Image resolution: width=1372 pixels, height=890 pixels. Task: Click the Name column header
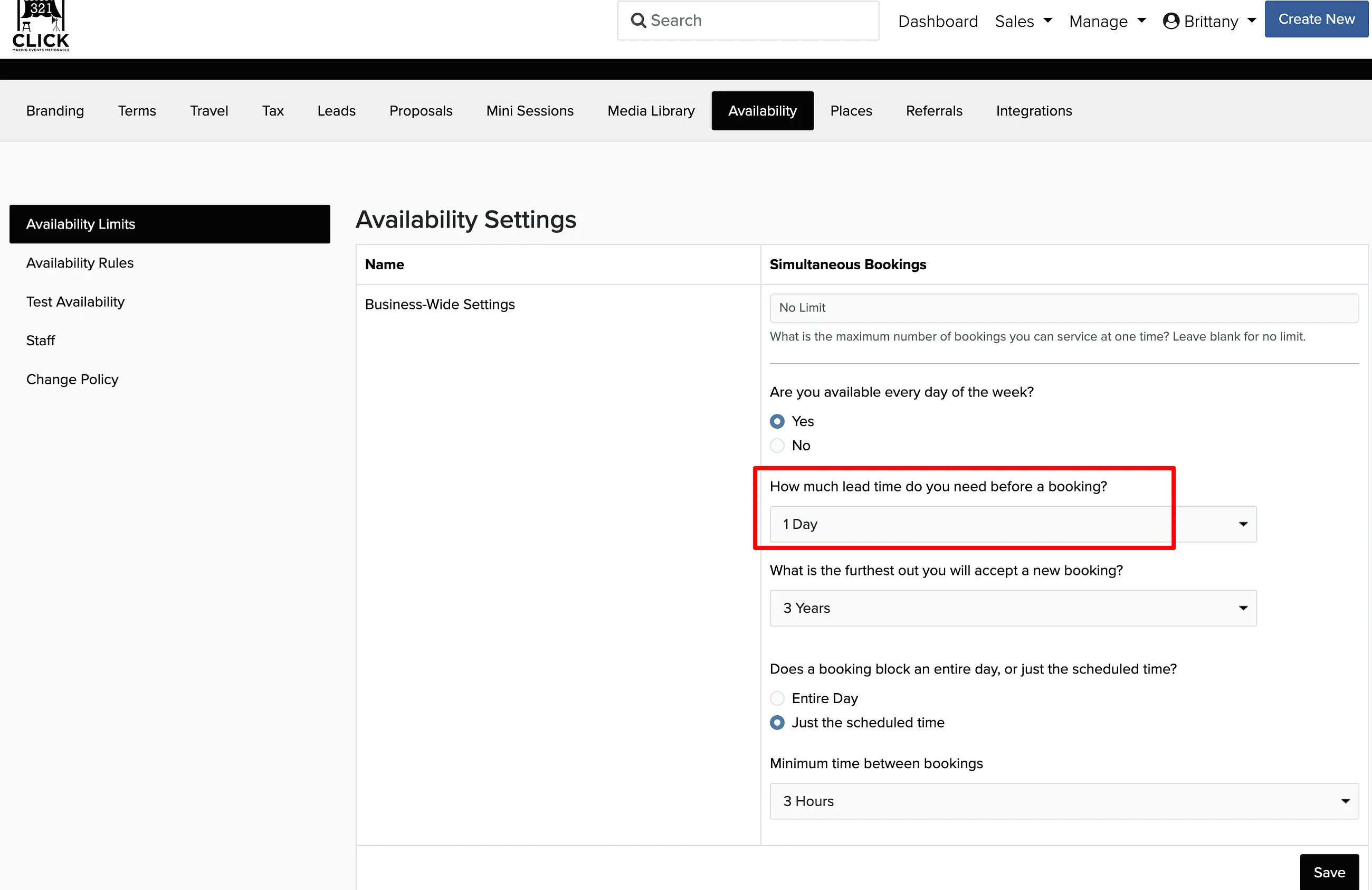coord(384,265)
